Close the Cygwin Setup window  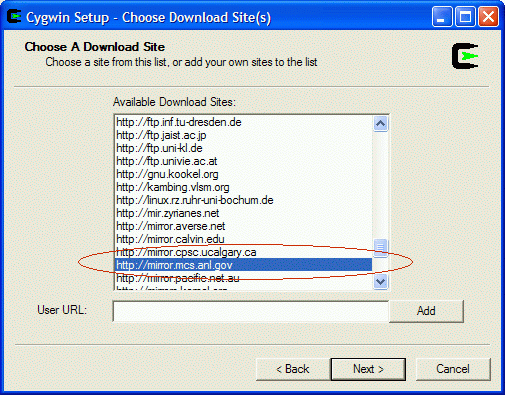[x=488, y=17]
